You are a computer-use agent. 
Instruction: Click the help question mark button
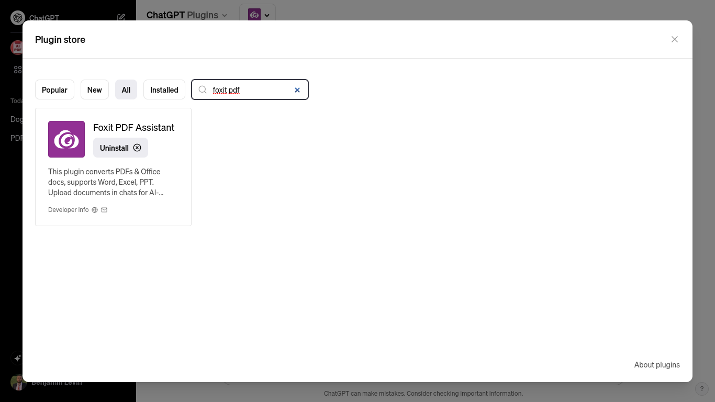(701, 388)
